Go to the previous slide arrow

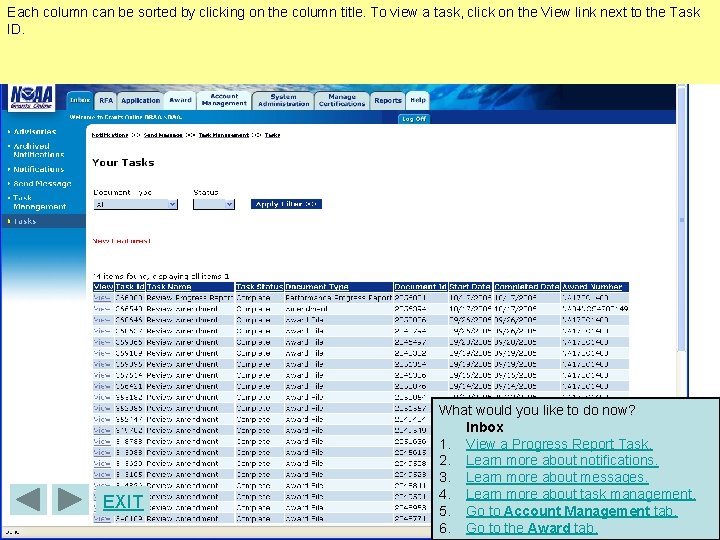pos(28,500)
